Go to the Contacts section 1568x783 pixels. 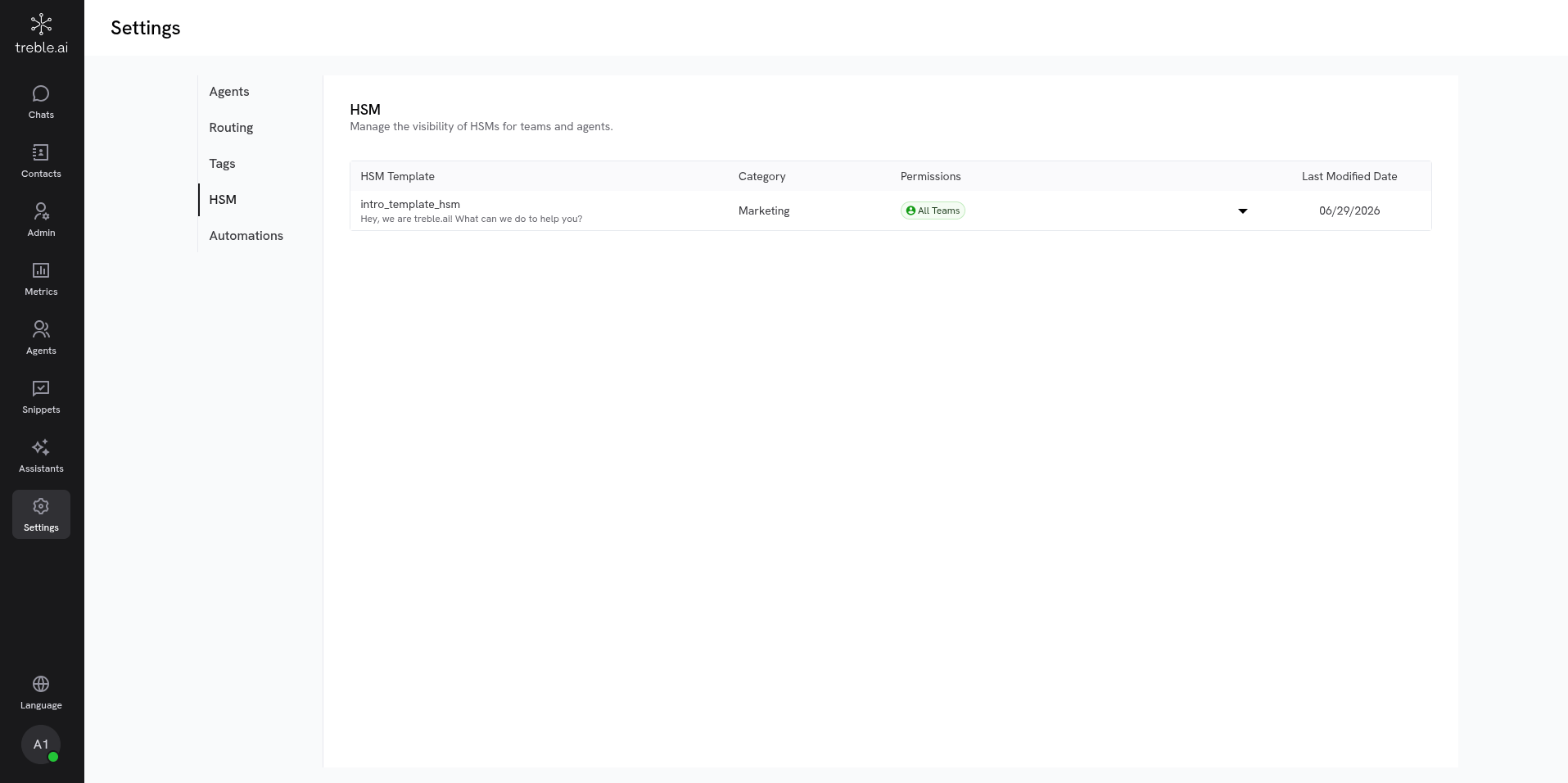pyautogui.click(x=41, y=161)
